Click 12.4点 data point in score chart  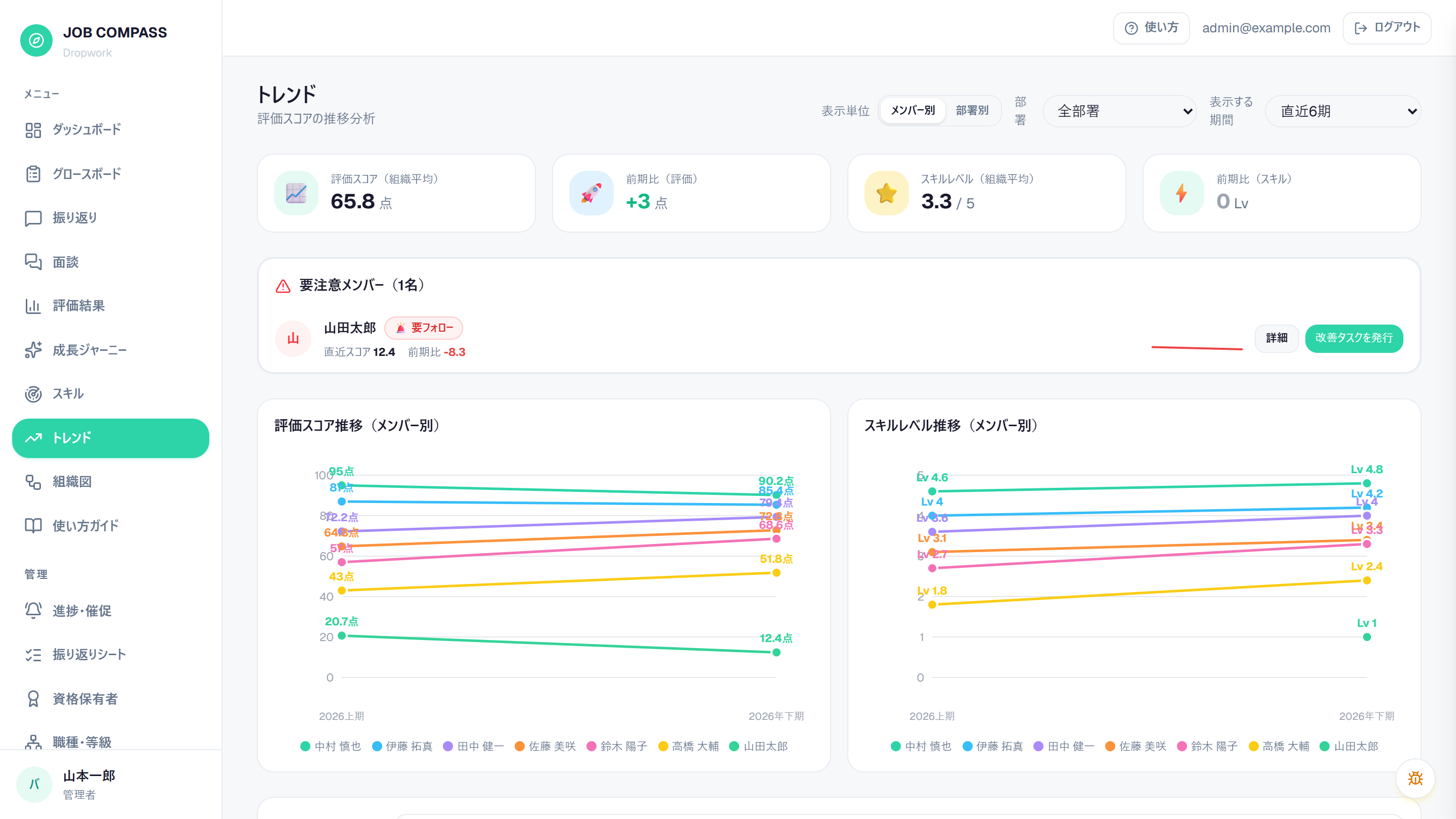point(777,652)
